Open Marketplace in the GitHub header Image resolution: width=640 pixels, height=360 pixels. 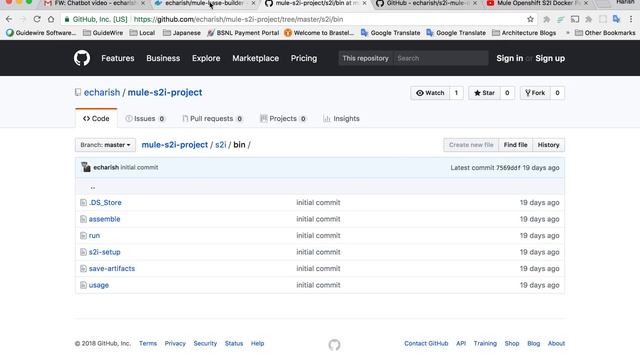click(x=256, y=58)
